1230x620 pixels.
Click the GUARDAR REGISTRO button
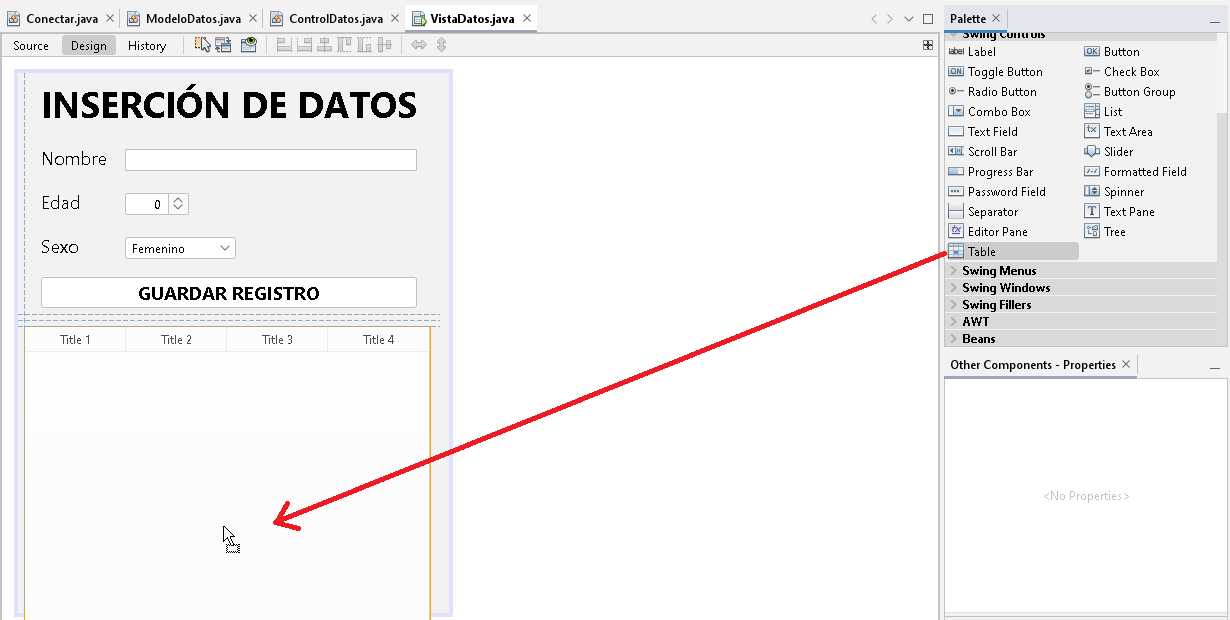[228, 293]
